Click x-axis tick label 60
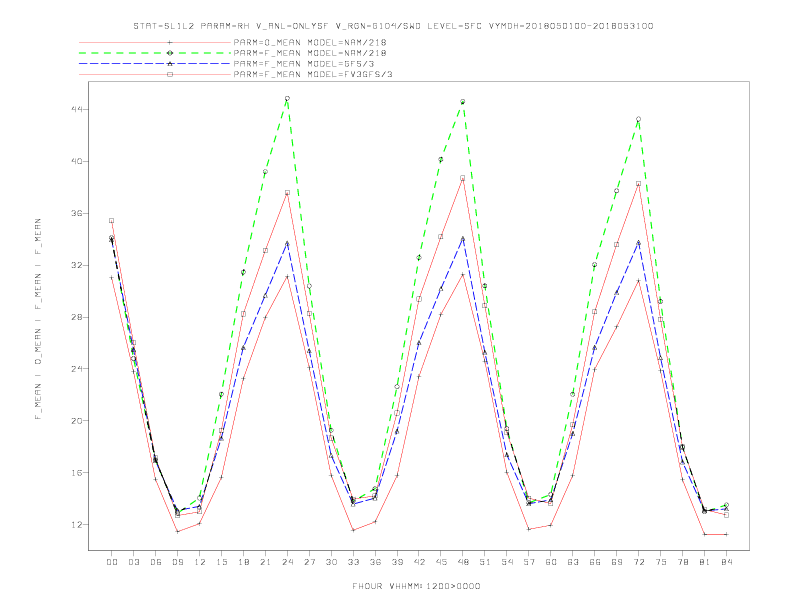Image resolution: width=792 pixels, height=612 pixels. point(551,562)
